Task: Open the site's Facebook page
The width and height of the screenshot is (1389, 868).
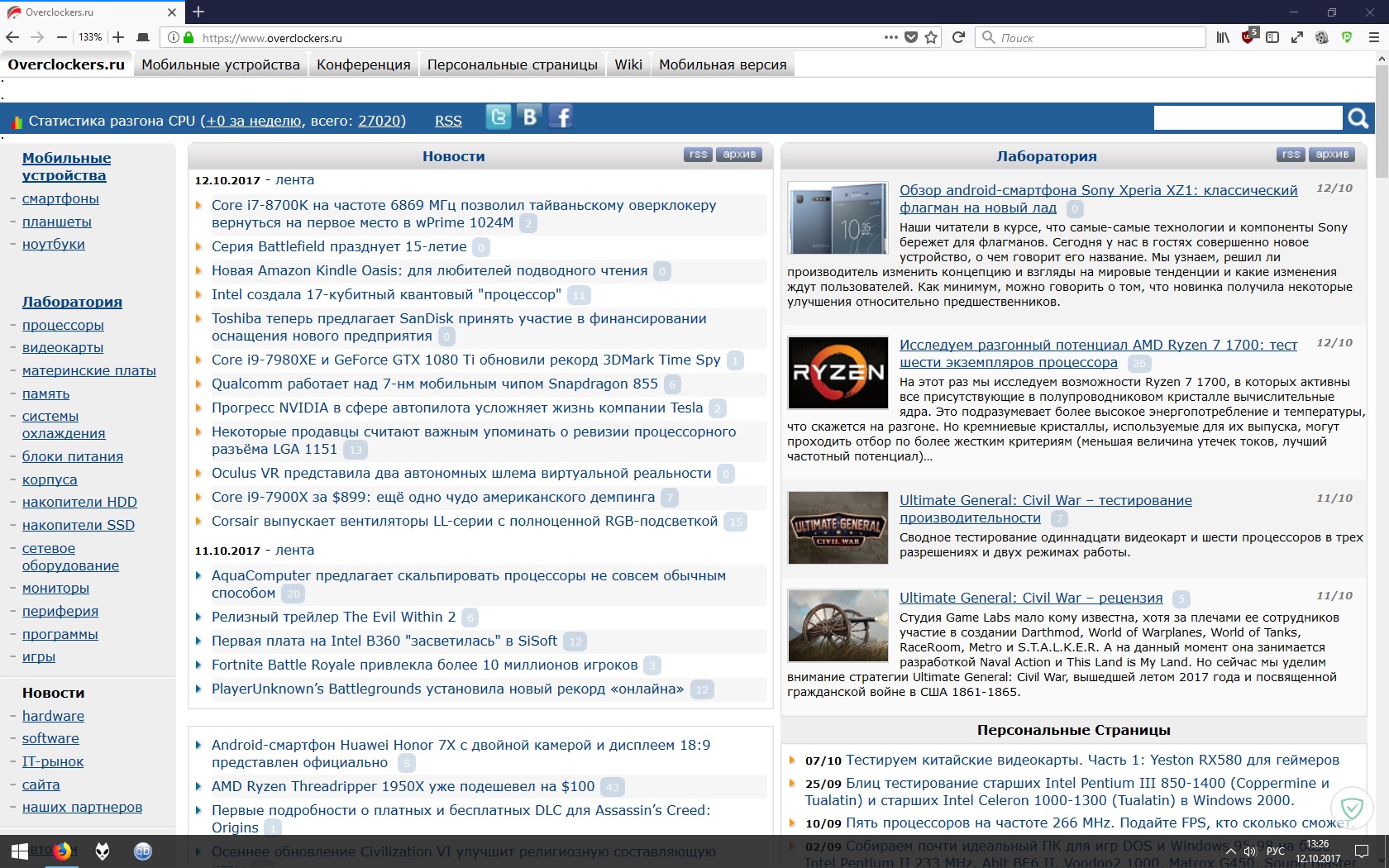Action: (x=561, y=117)
